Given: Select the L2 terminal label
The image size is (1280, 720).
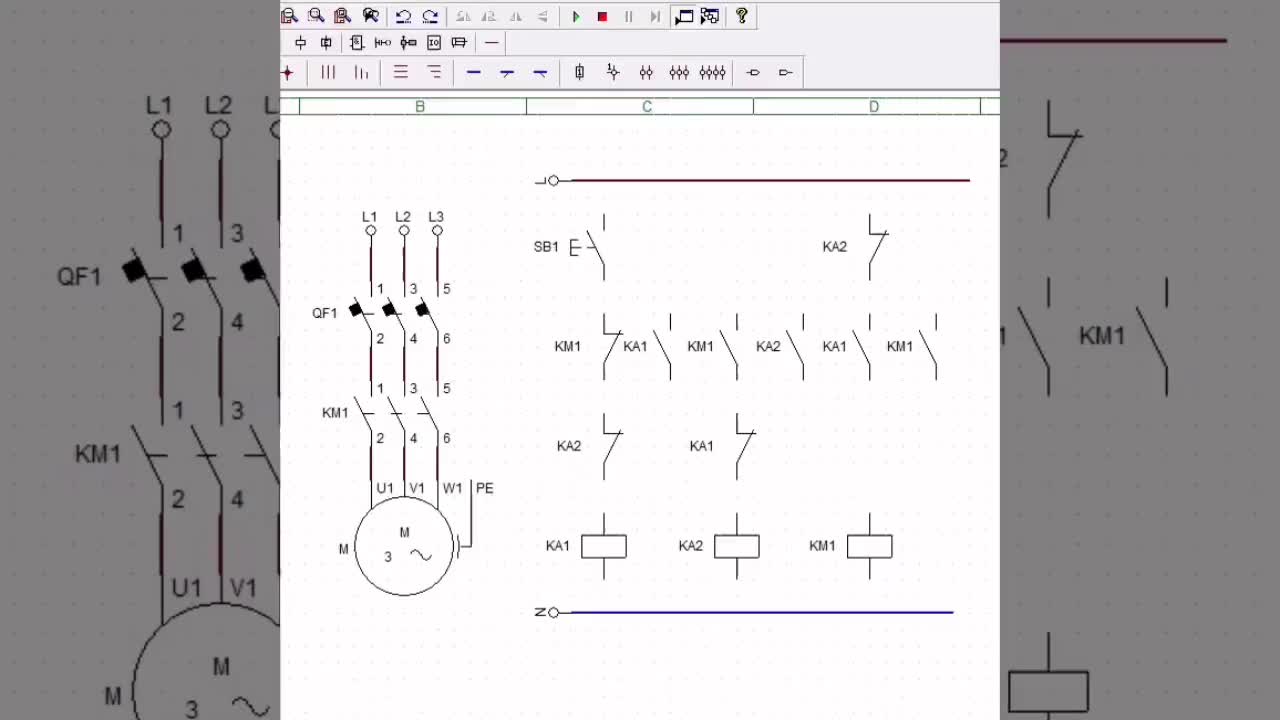Looking at the screenshot, I should [403, 217].
